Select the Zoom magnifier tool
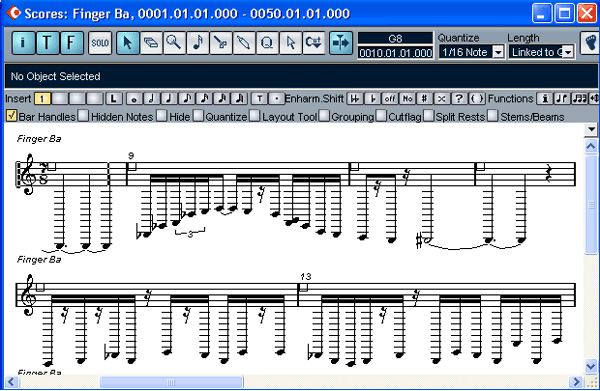 tap(174, 43)
